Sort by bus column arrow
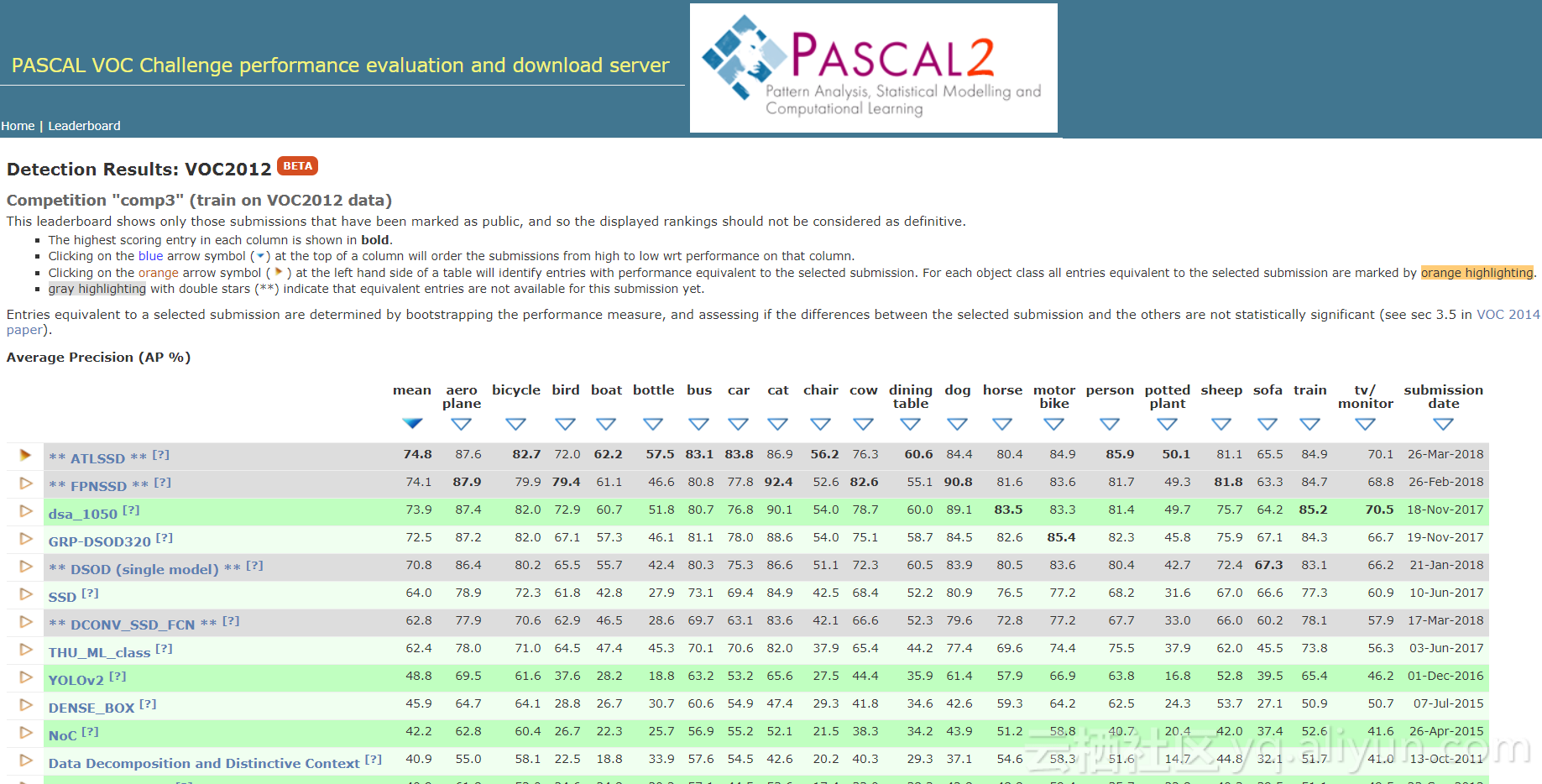1542x784 pixels. 698,424
